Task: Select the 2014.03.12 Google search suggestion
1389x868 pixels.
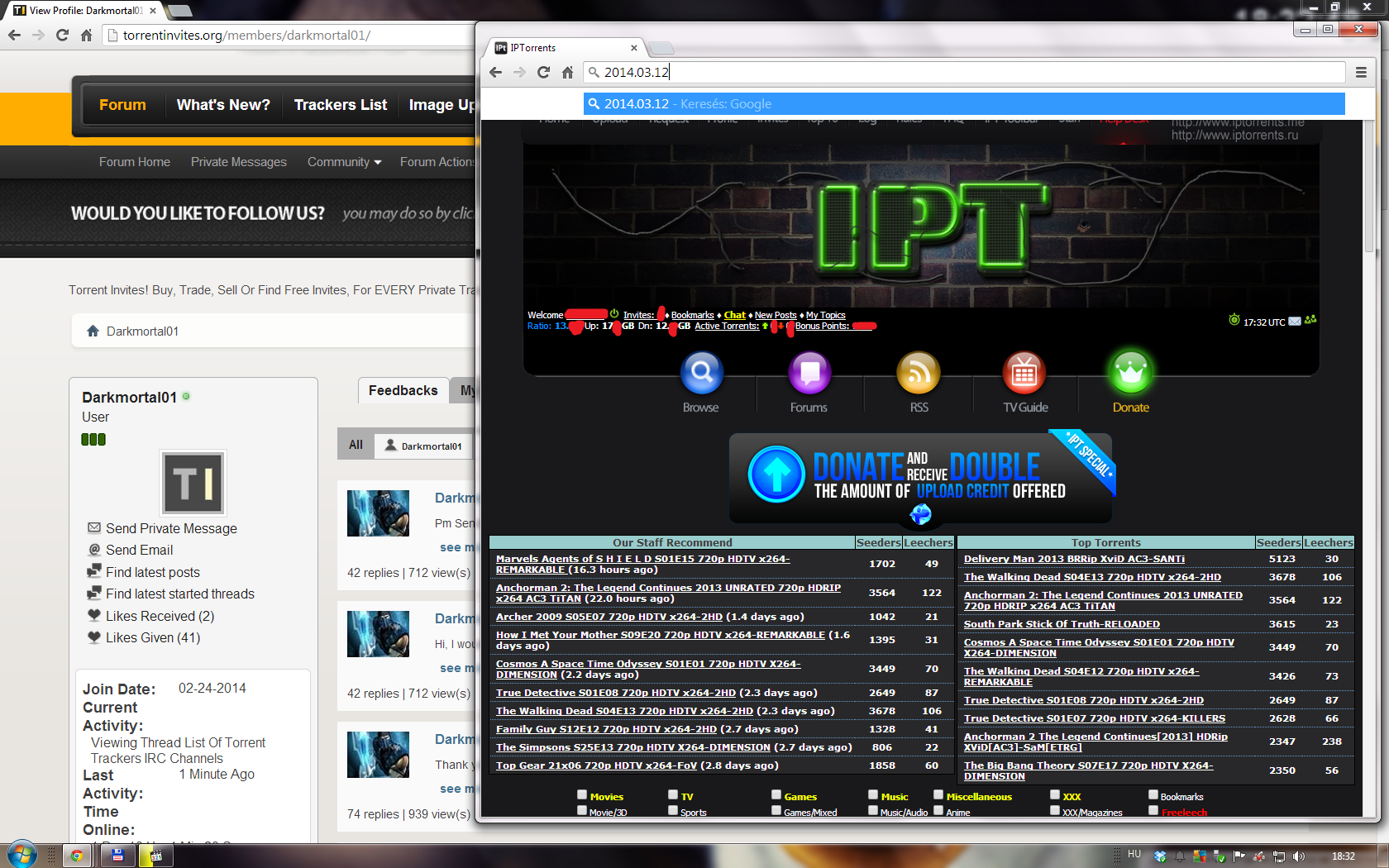Action: pyautogui.click(x=964, y=103)
